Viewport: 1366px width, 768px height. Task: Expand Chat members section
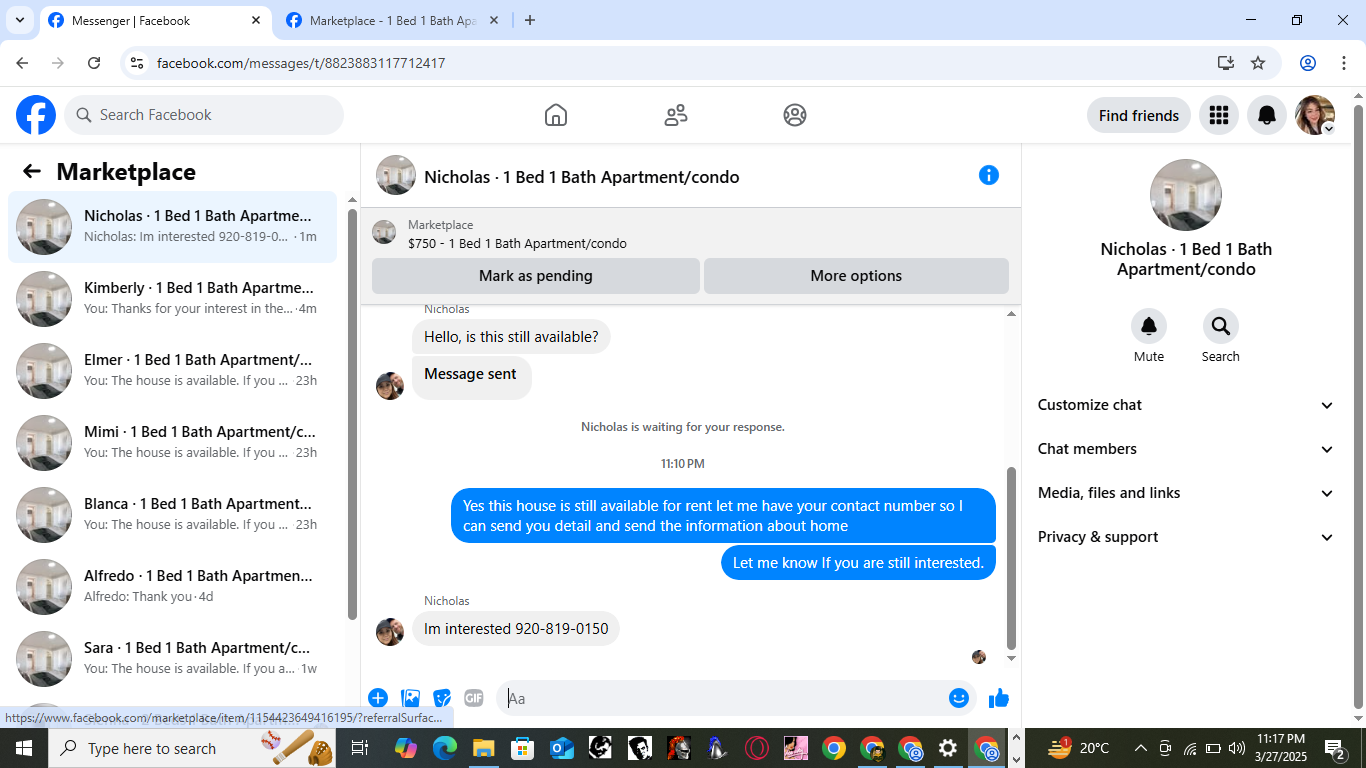(1186, 449)
